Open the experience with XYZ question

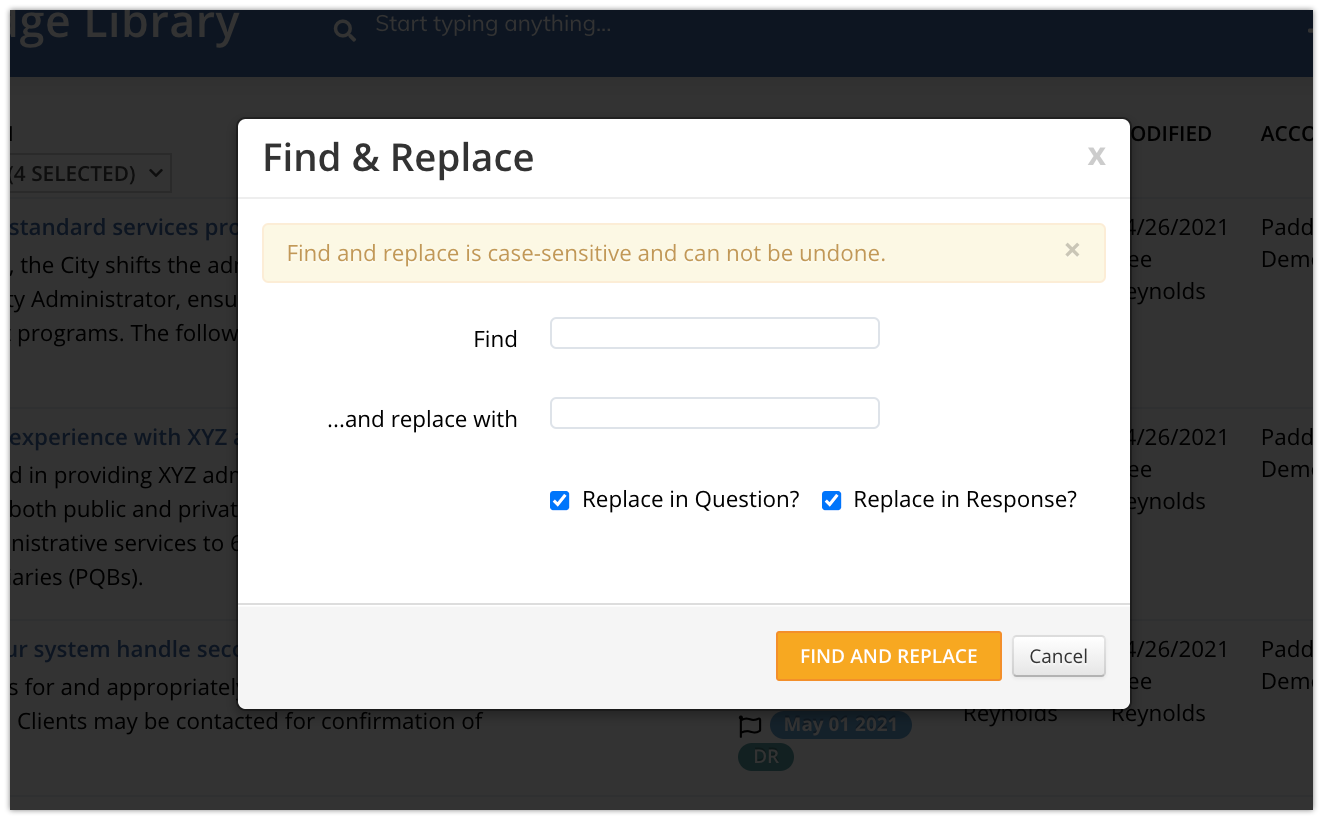click(x=123, y=437)
